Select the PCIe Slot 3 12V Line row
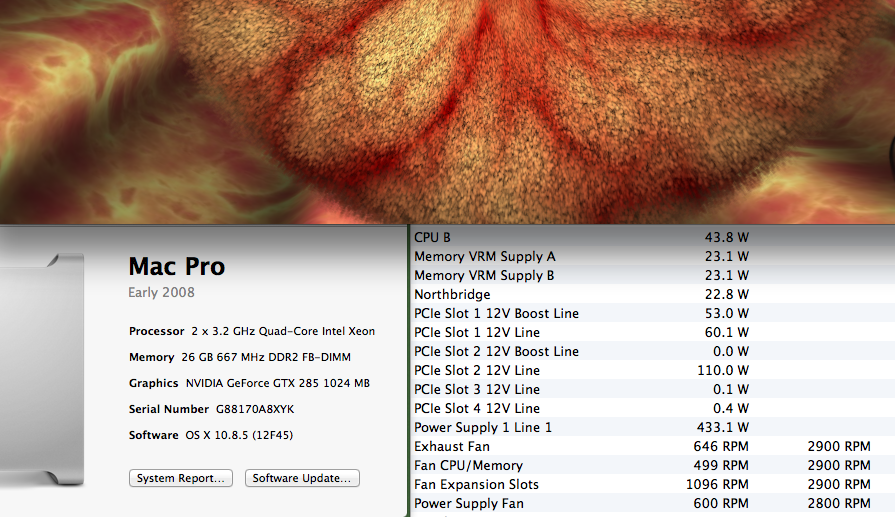Viewport: 895px width, 517px height. (x=652, y=389)
